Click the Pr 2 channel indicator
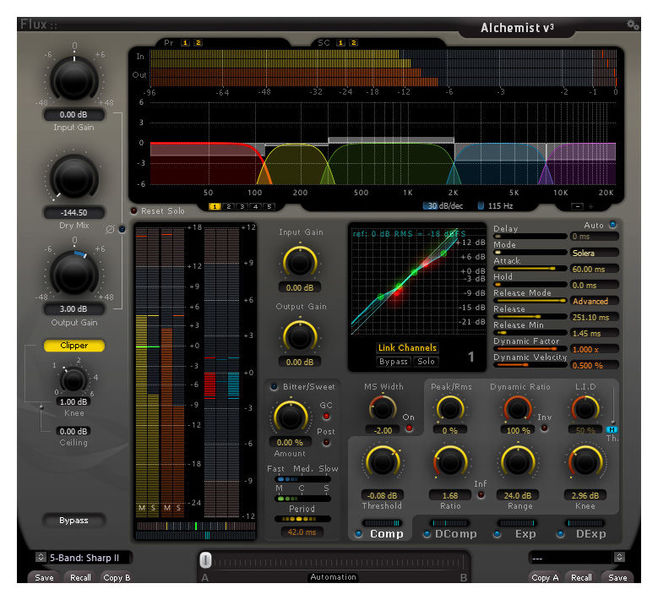658x600 pixels. pyautogui.click(x=198, y=43)
